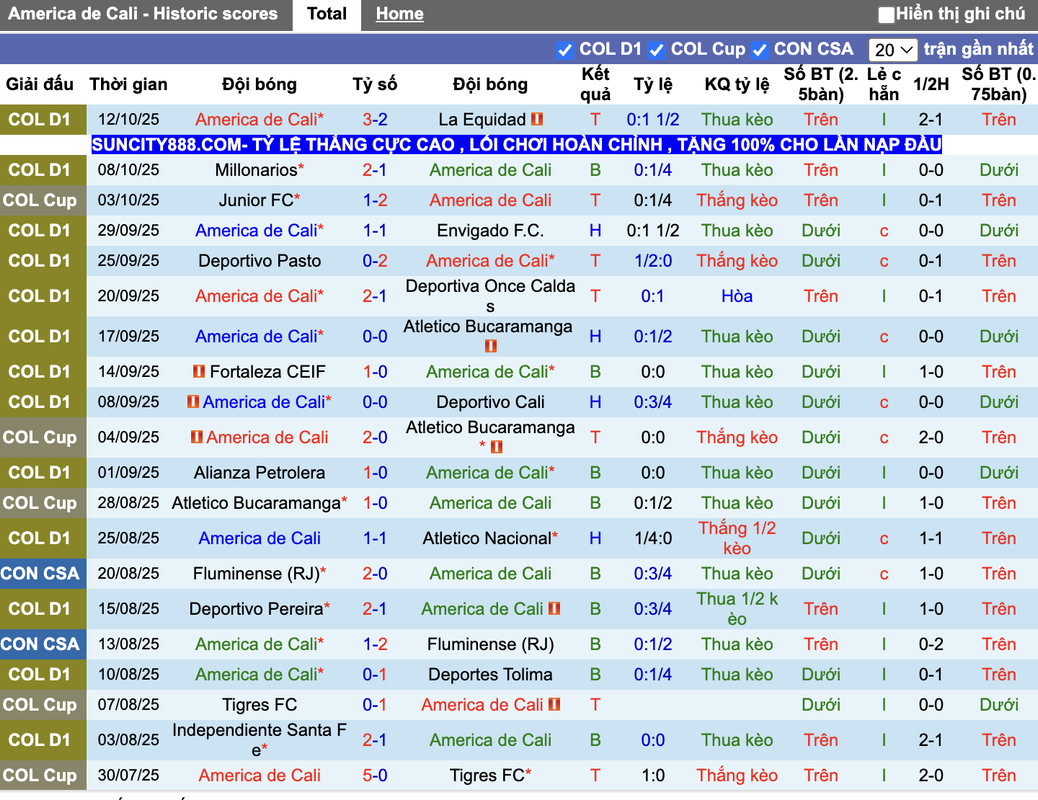
Task: Click Deportiva Once Caldas team name
Action: point(491,296)
